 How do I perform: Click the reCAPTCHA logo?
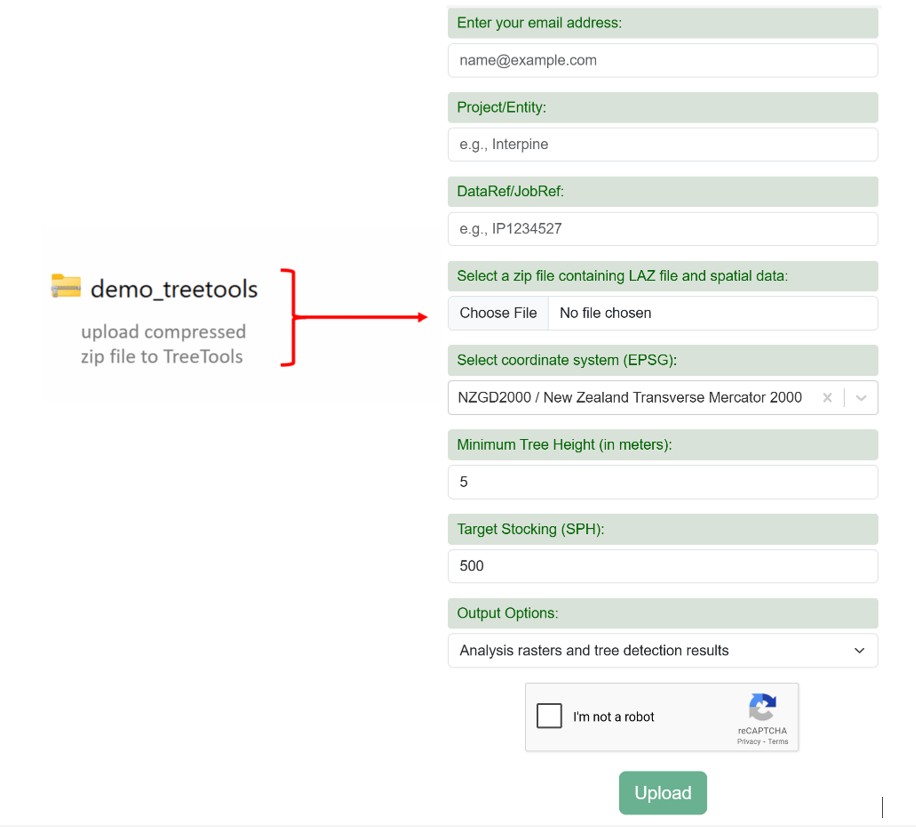(x=762, y=709)
